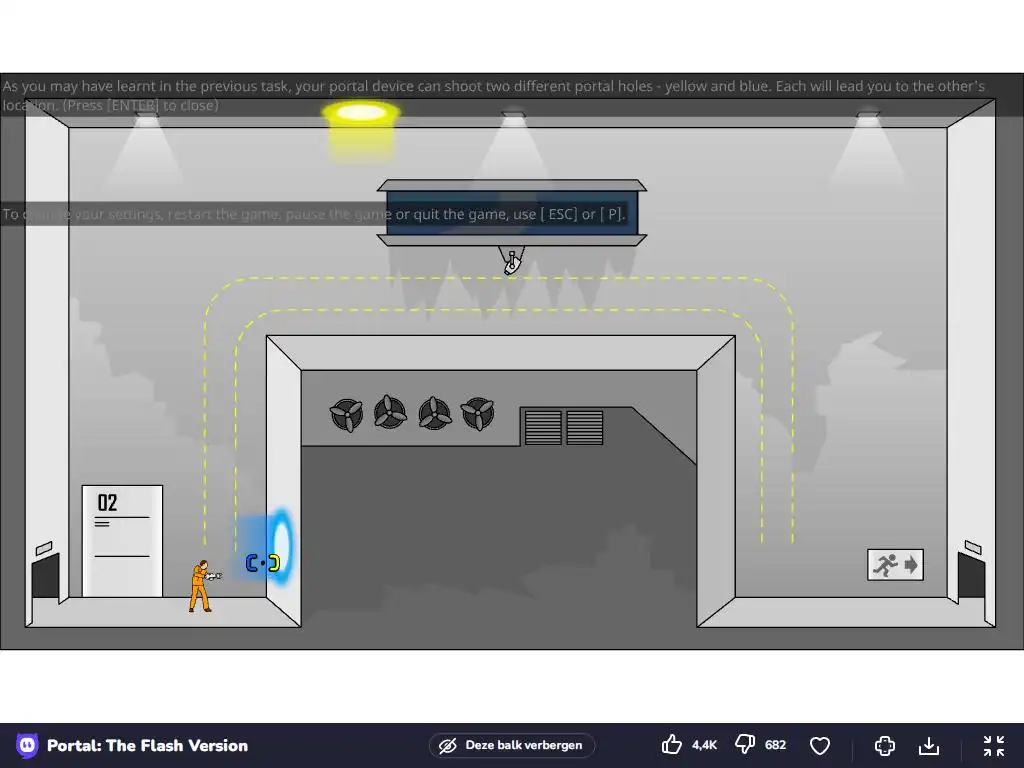Screen dimensions: 1024x768
Task: Click the 4,4K likes count
Action: click(704, 745)
